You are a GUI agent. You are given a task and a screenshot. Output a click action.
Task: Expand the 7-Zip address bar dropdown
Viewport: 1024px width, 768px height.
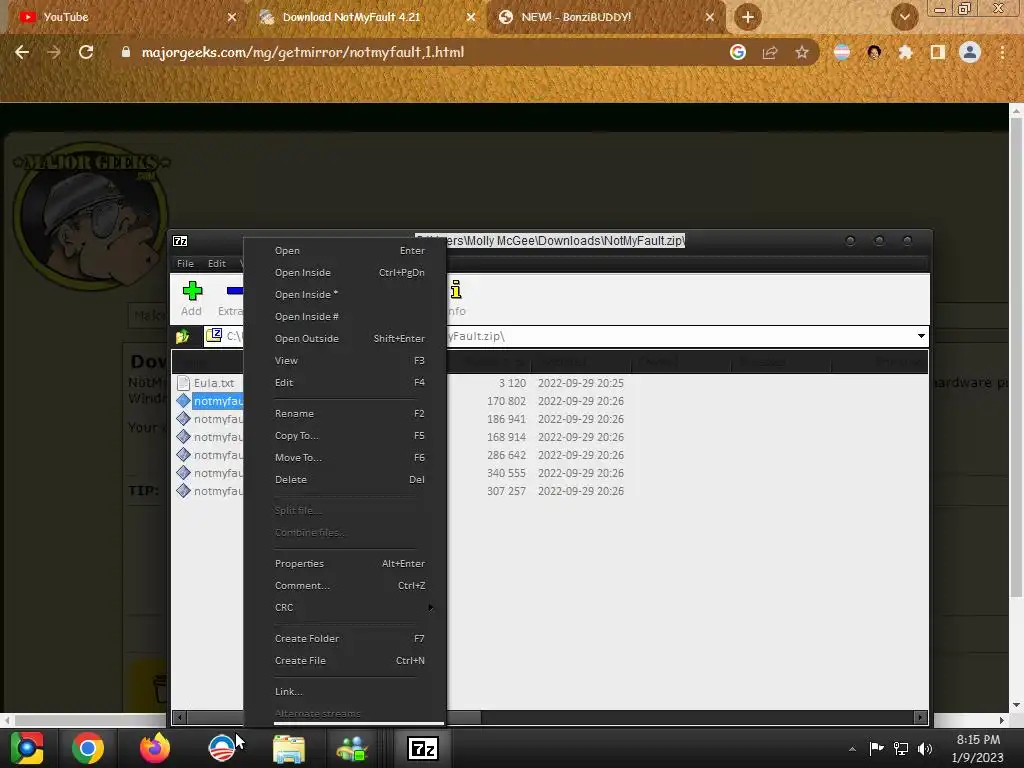click(x=921, y=336)
